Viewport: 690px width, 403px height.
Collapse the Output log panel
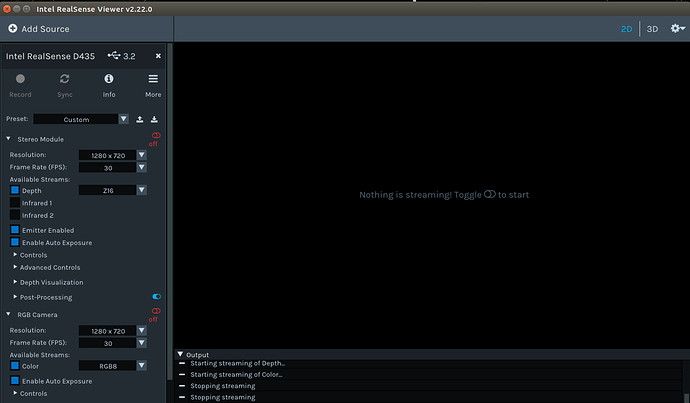pos(180,354)
